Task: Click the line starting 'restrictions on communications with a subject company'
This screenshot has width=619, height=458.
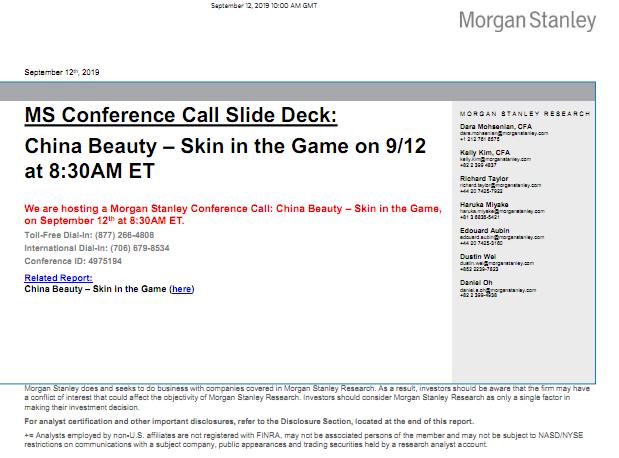Action: click(x=256, y=445)
